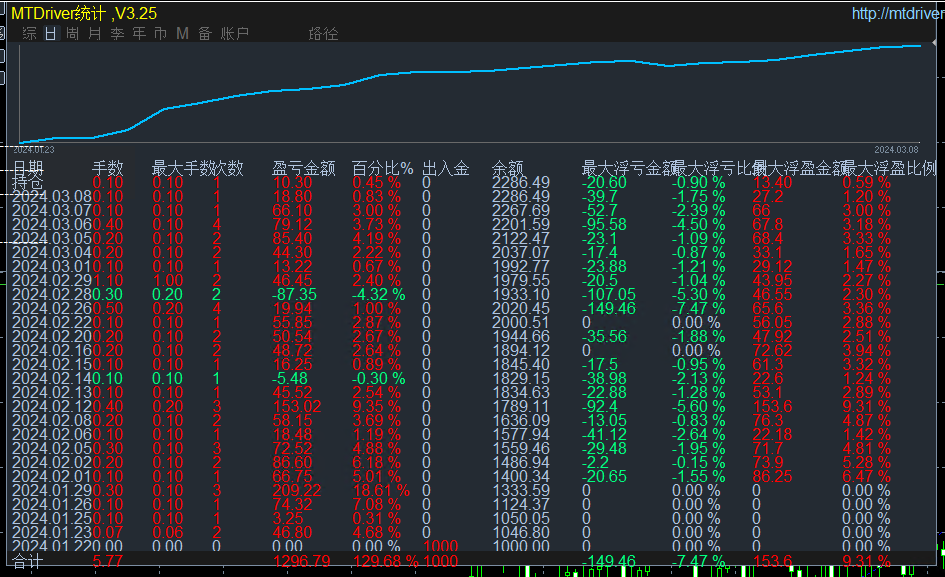
Task: Click the 72.62 floating profit value
Action: pyautogui.click(x=772, y=350)
